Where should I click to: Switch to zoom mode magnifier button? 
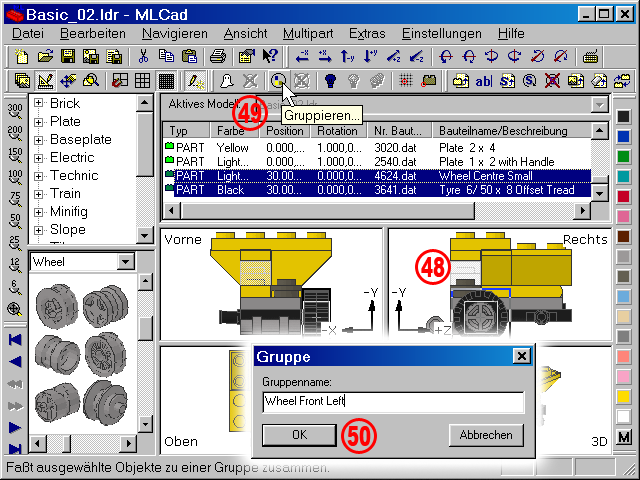click(x=91, y=81)
